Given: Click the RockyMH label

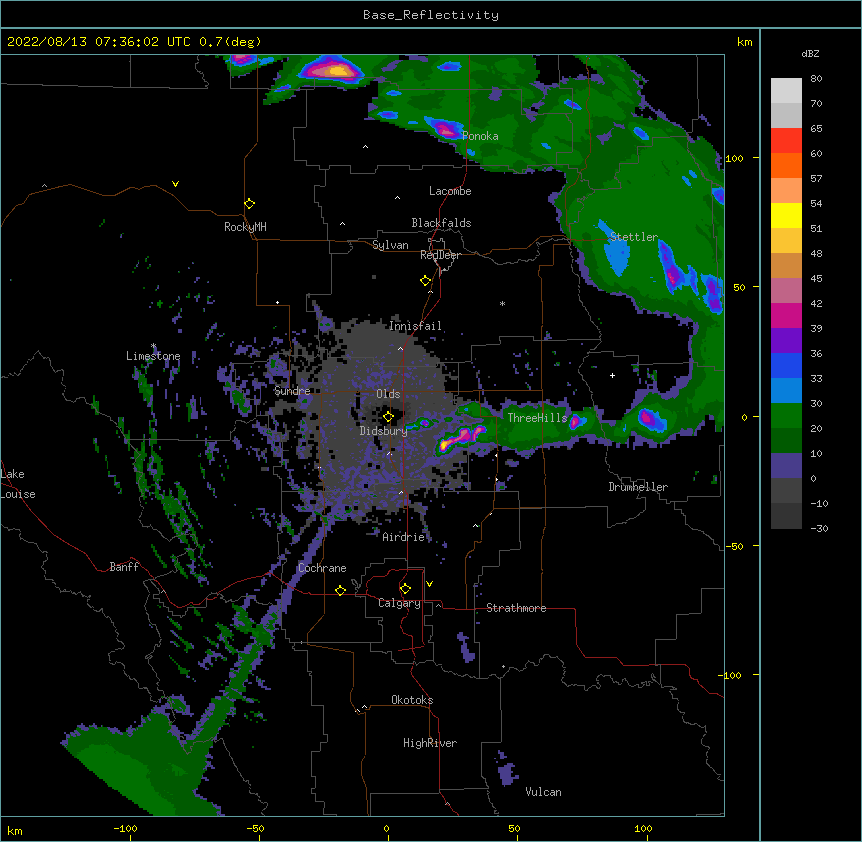Looking at the screenshot, I should (245, 227).
